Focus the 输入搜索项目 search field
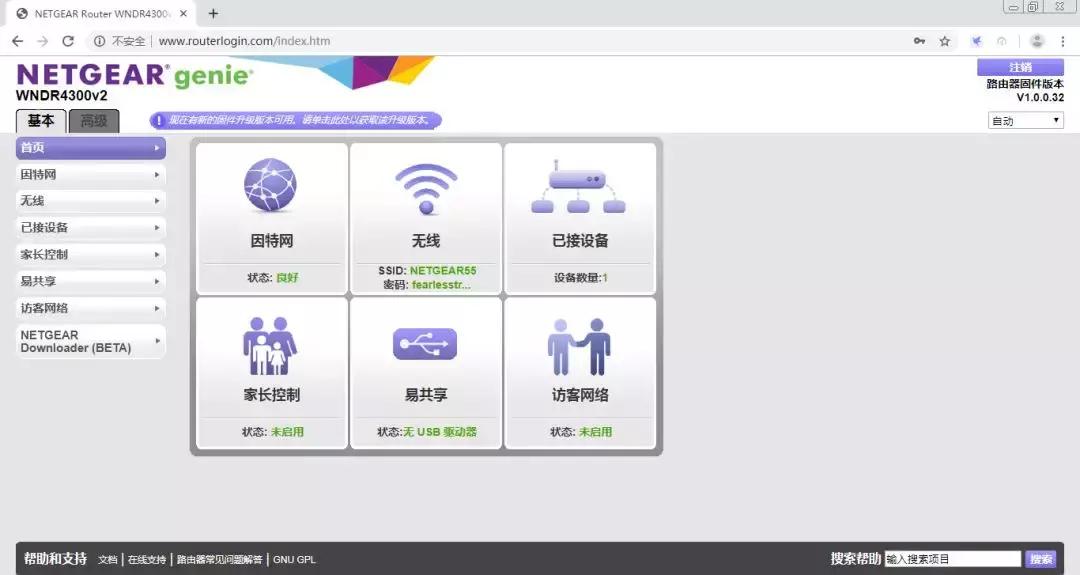1080x575 pixels. click(953, 558)
